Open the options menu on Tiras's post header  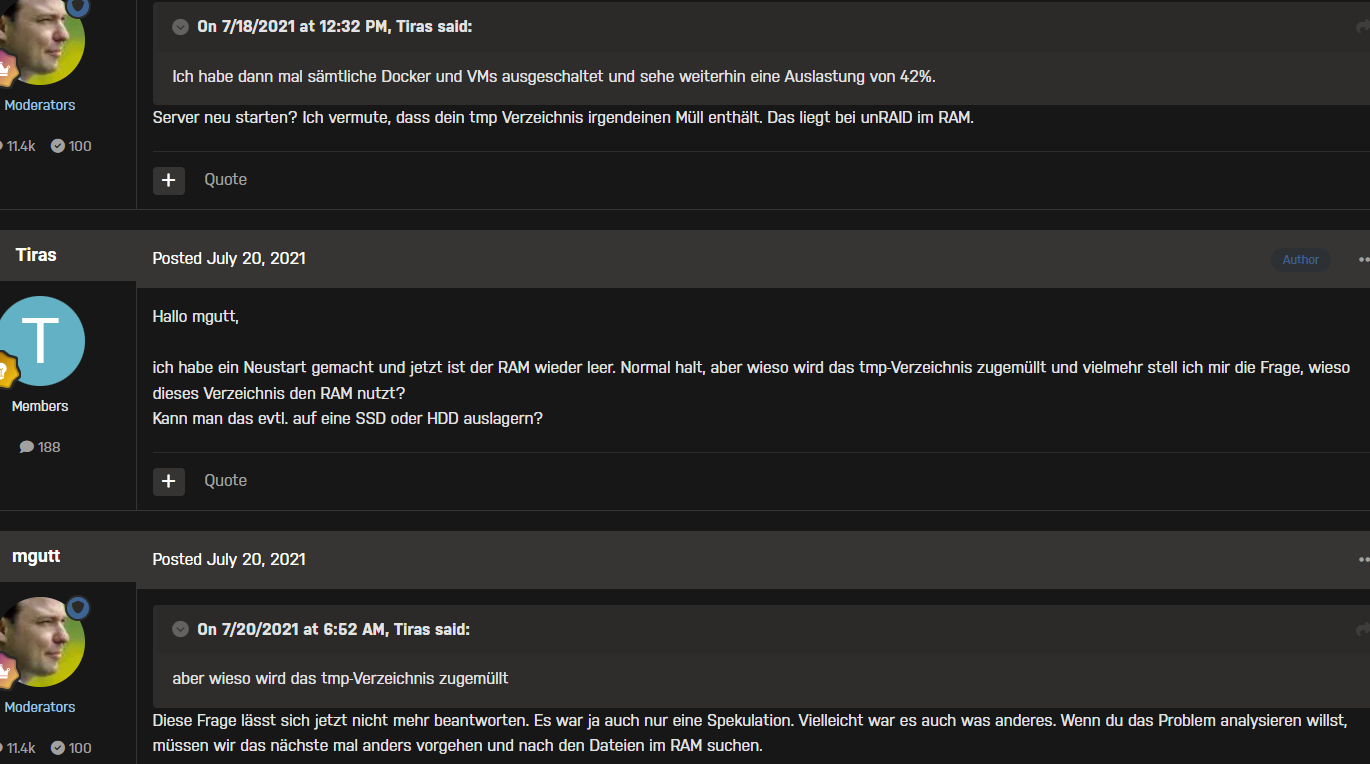[x=1363, y=260]
